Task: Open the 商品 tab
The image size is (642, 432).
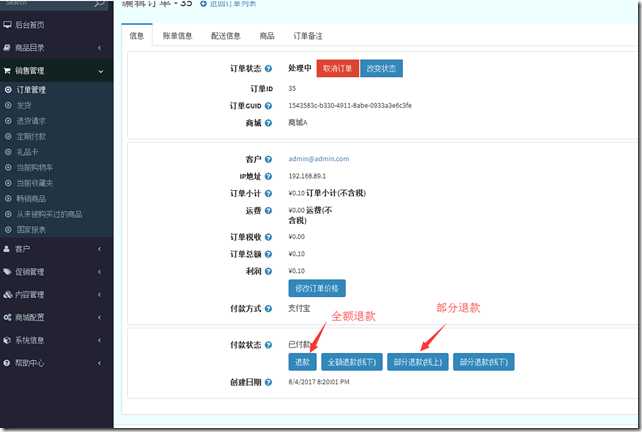Action: [267, 36]
